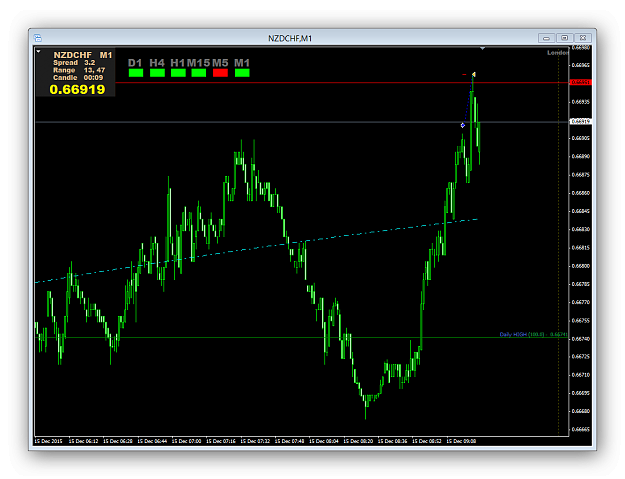Click the 0.66680 price axis label

tap(581, 411)
